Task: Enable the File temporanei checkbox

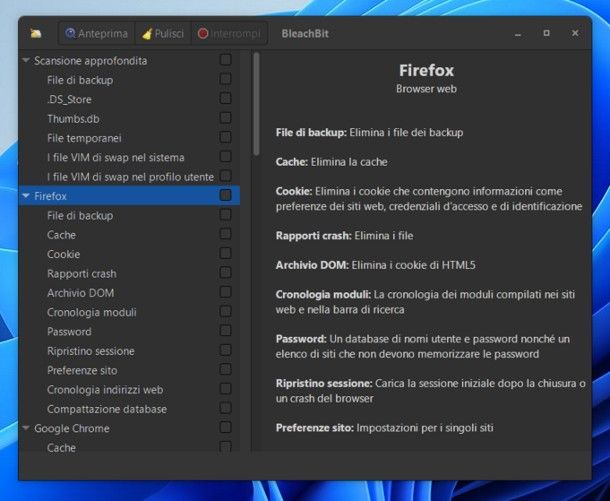Action: click(x=225, y=137)
